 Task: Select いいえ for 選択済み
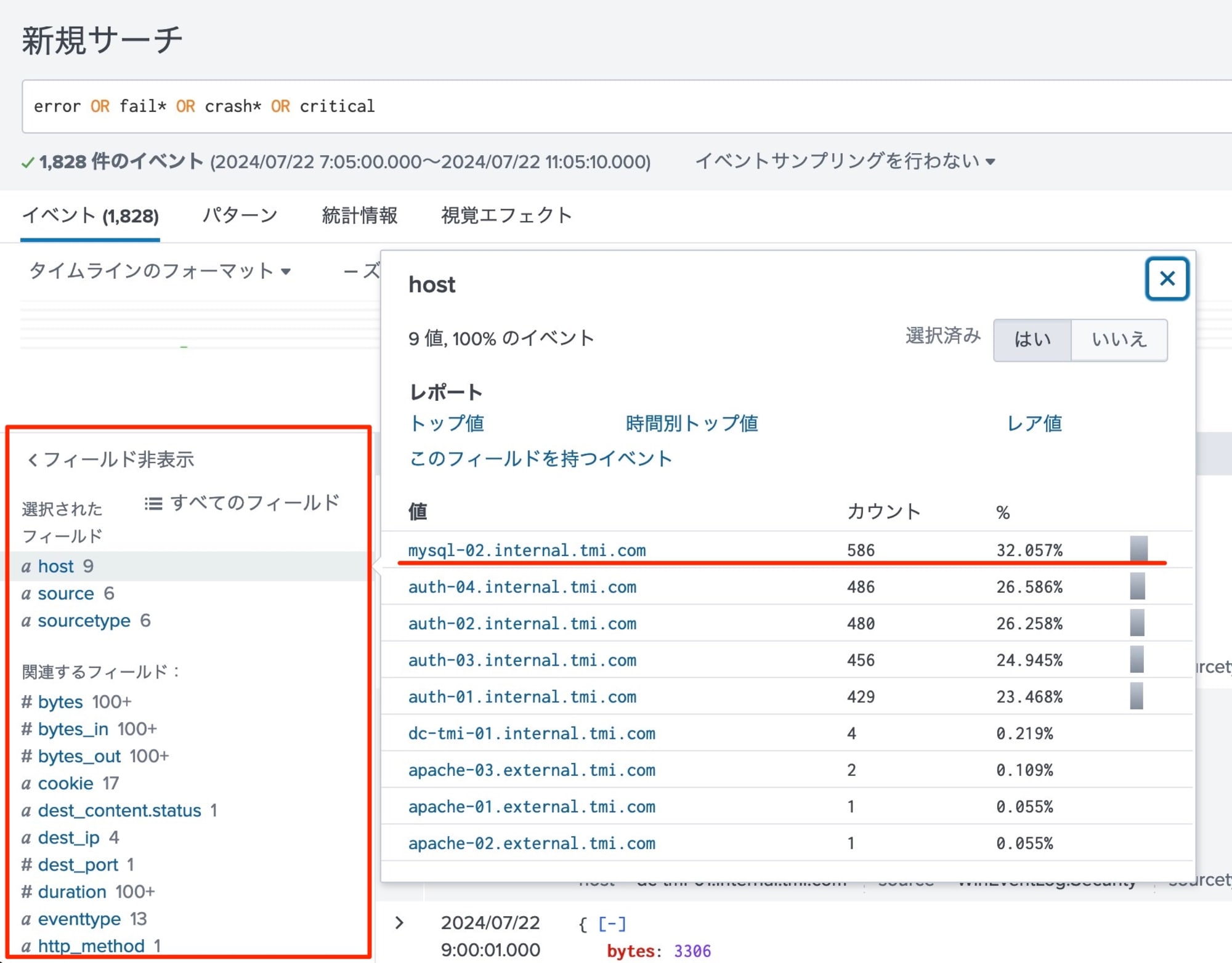1119,339
